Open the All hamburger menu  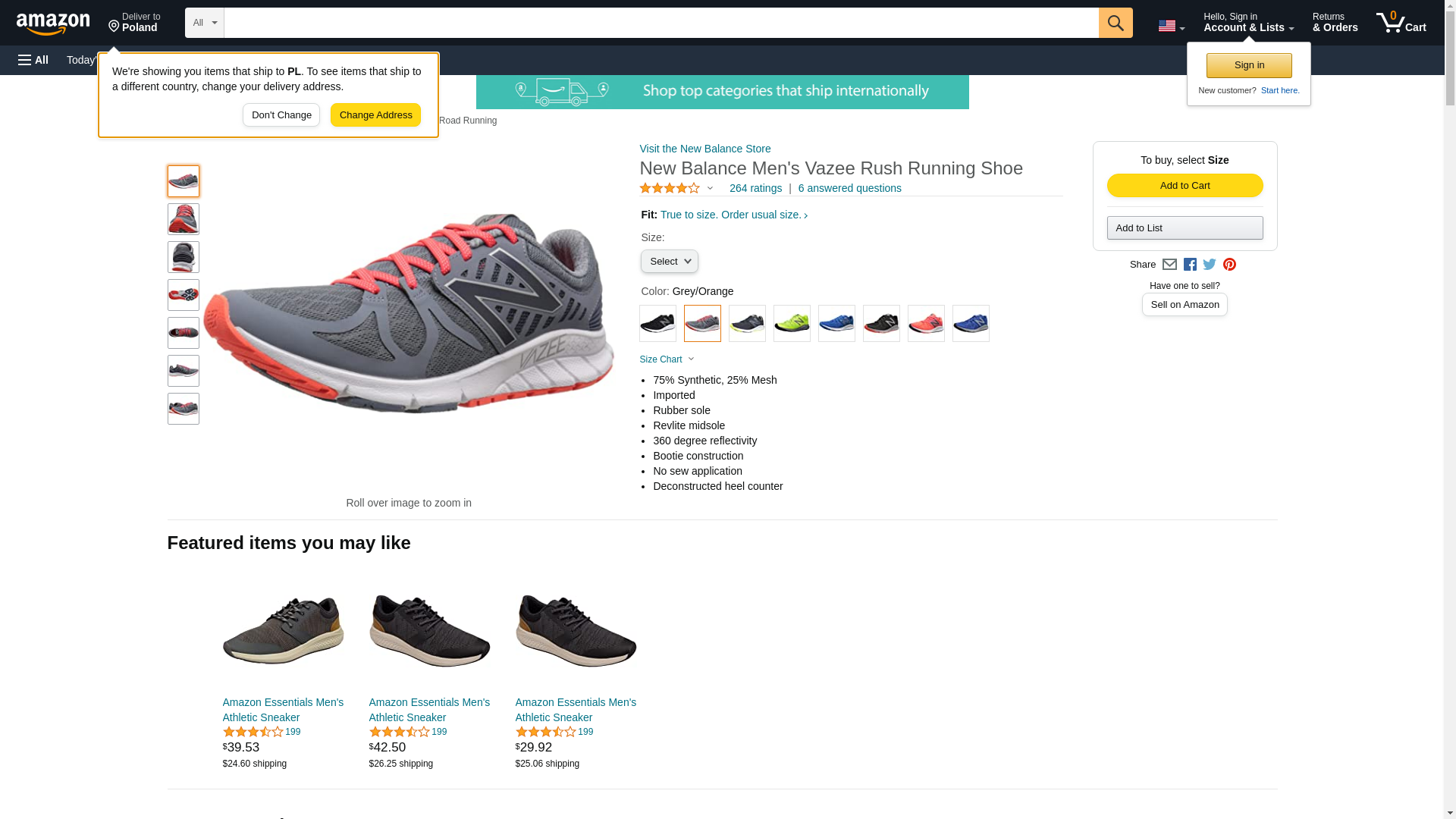coord(33,60)
